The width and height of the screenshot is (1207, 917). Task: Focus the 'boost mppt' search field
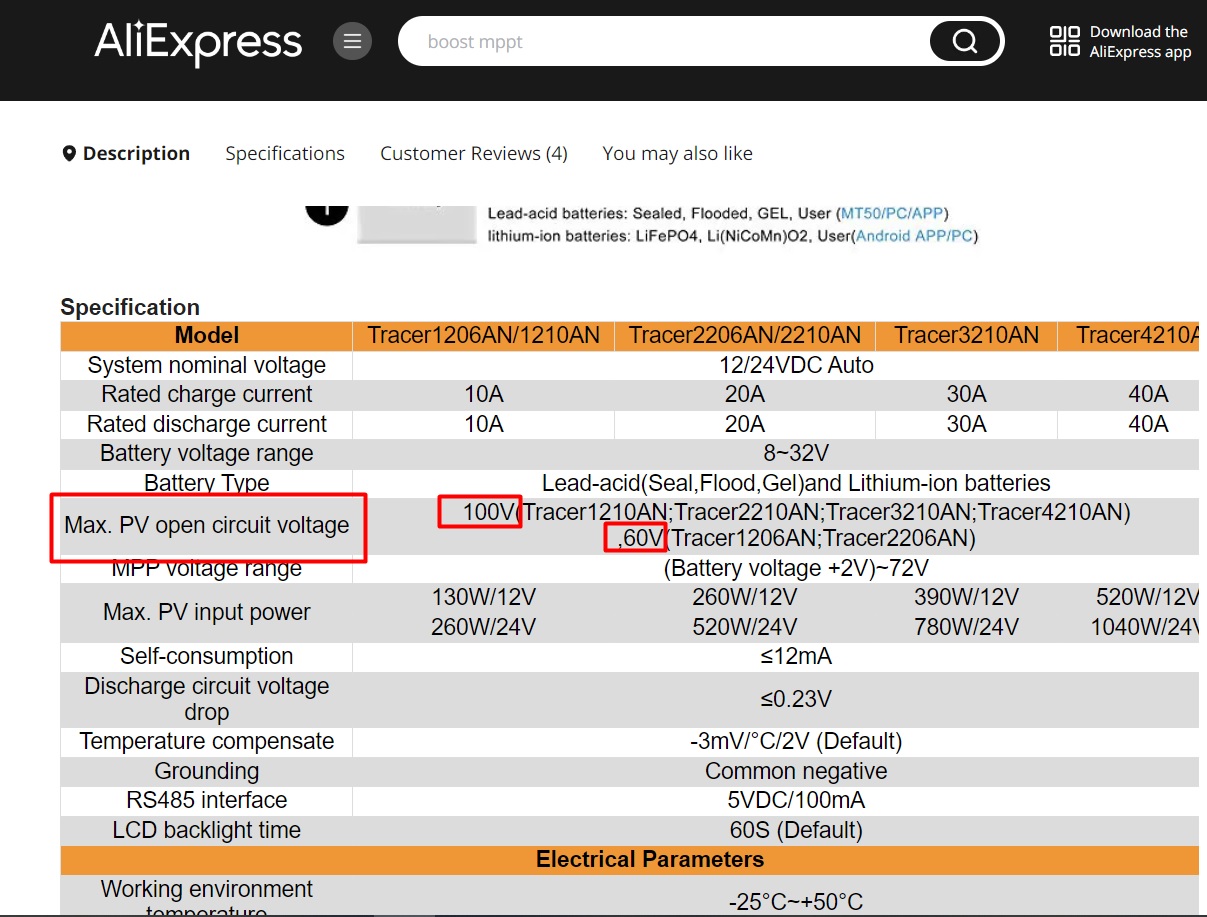point(660,42)
